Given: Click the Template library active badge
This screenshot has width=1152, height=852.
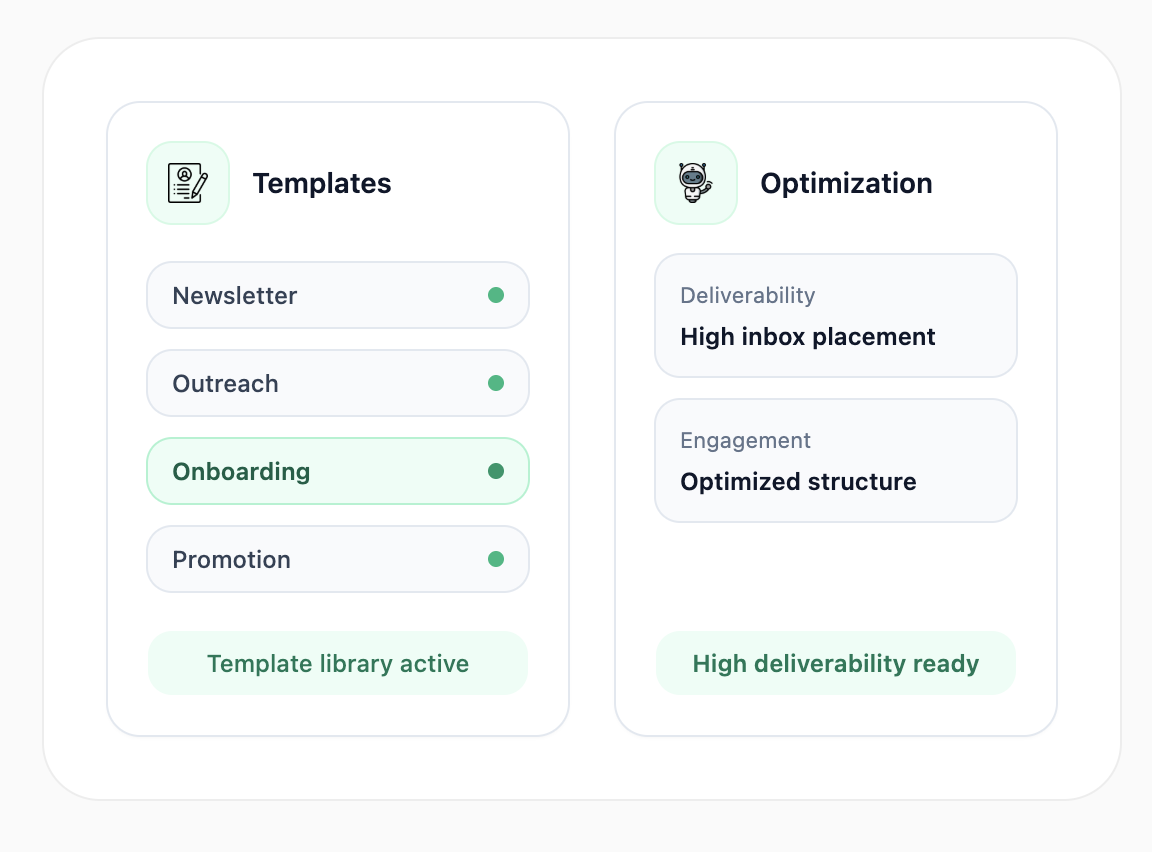Looking at the screenshot, I should (337, 663).
